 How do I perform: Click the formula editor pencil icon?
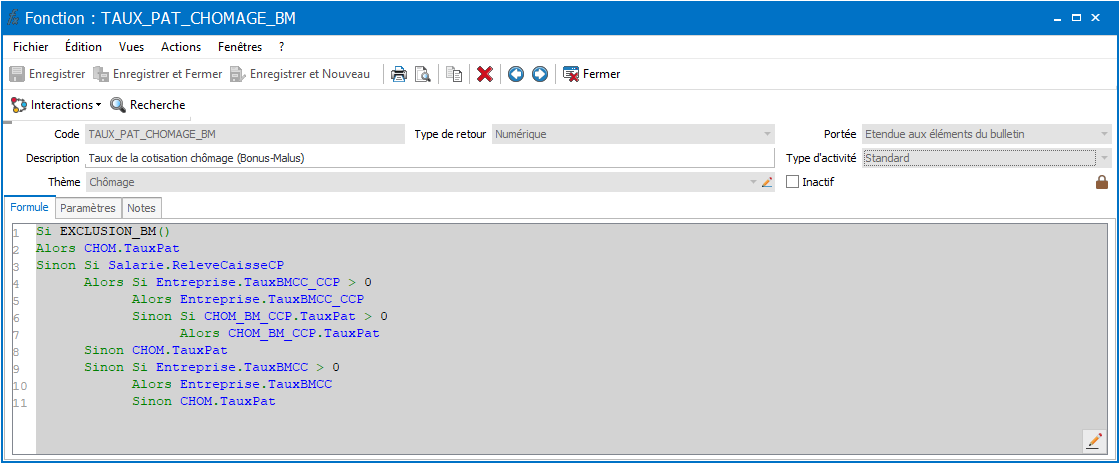tap(1094, 441)
